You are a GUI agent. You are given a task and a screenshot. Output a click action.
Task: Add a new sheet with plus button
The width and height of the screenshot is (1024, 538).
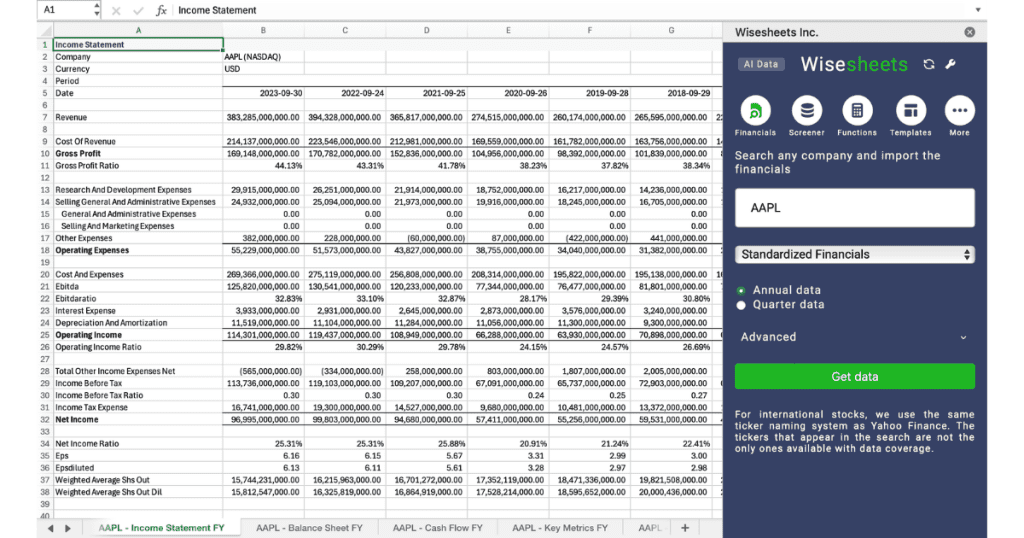[685, 527]
